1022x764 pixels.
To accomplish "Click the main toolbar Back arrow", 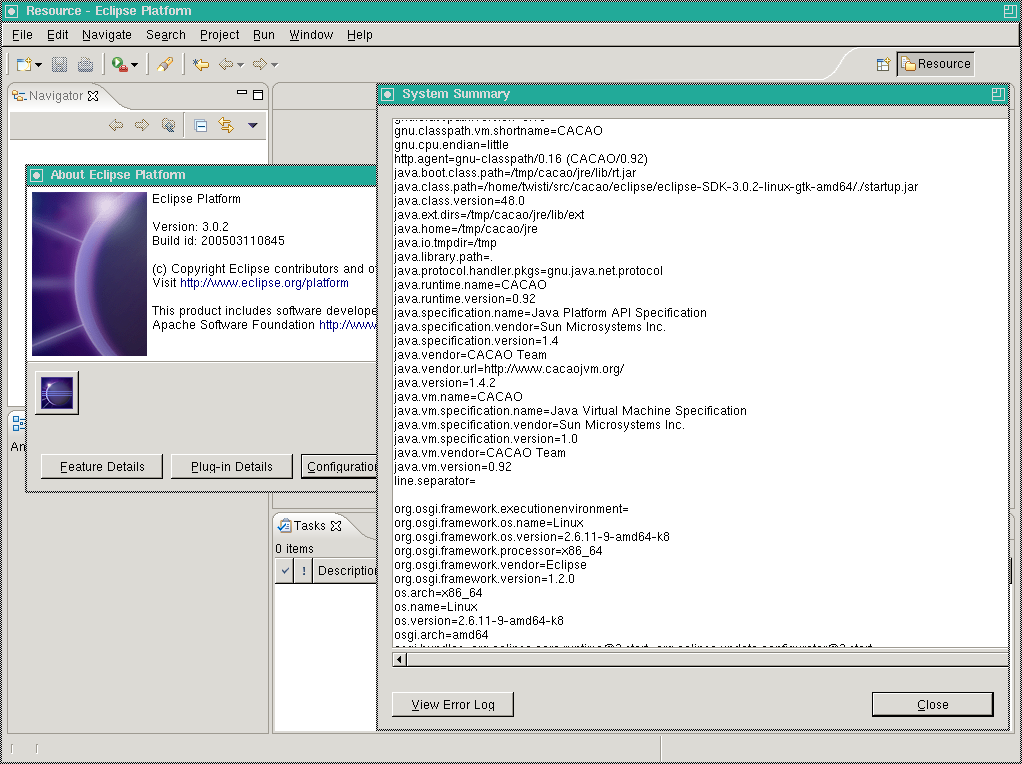I will (x=226, y=65).
